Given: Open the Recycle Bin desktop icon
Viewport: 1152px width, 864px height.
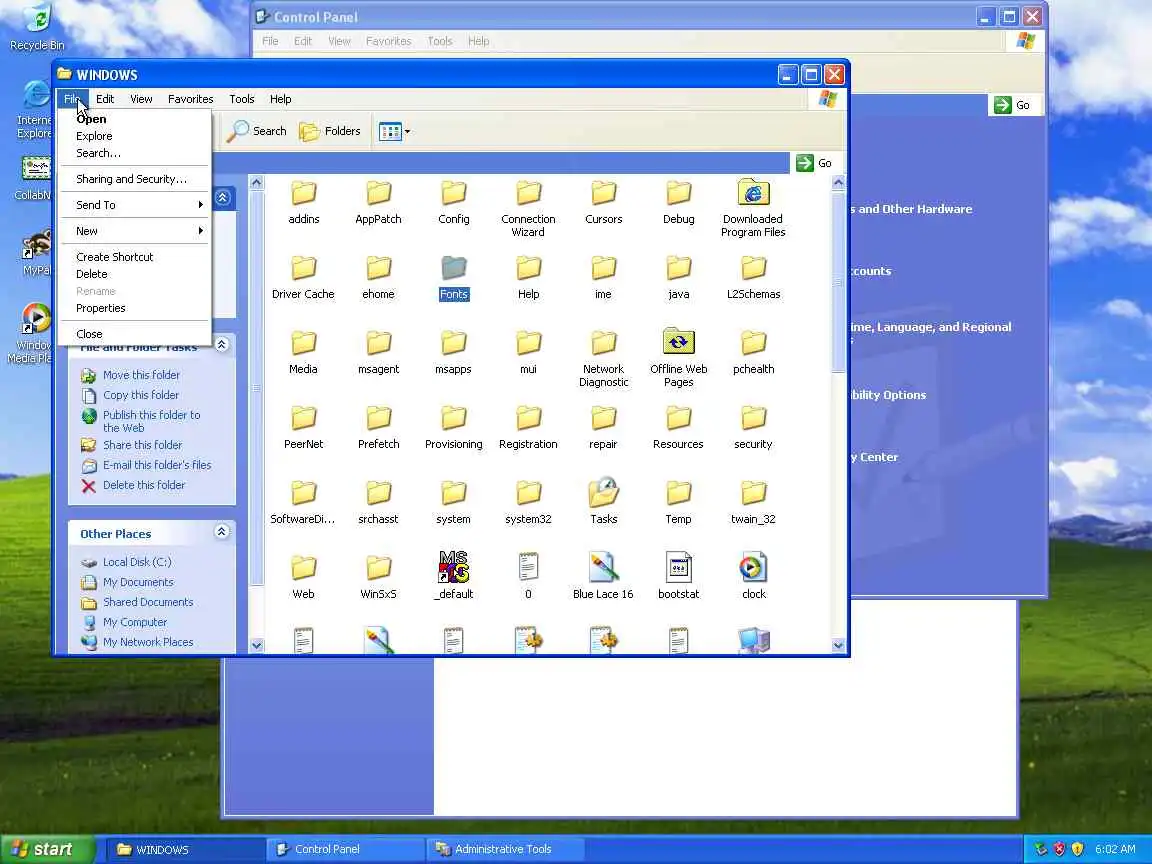Looking at the screenshot, I should coord(37,26).
